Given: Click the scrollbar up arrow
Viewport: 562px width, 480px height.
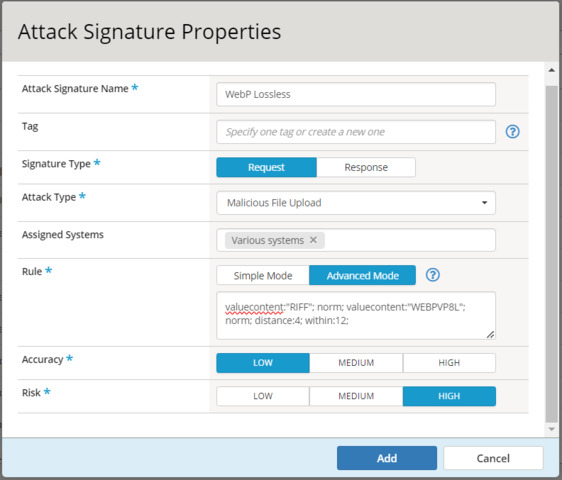Looking at the screenshot, I should [552, 70].
